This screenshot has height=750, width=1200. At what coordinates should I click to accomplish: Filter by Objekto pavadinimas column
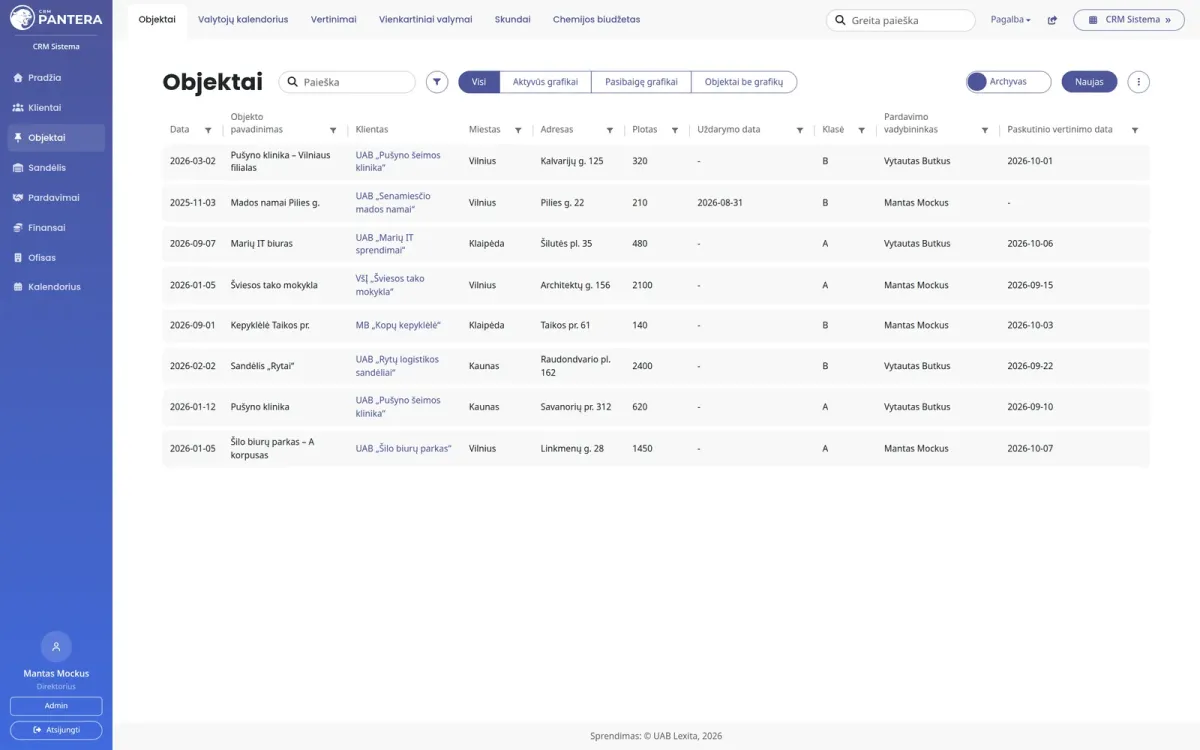point(333,130)
